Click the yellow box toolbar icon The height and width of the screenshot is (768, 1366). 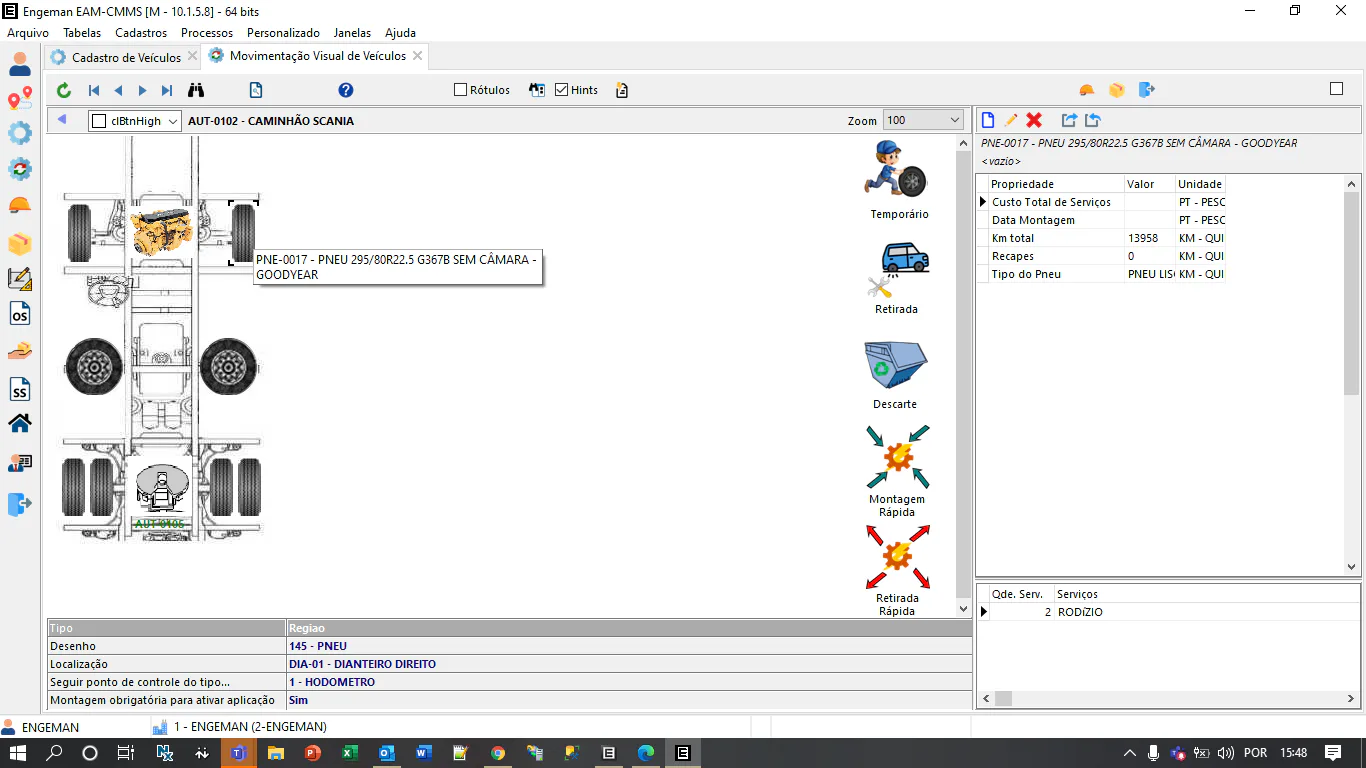click(x=1116, y=90)
